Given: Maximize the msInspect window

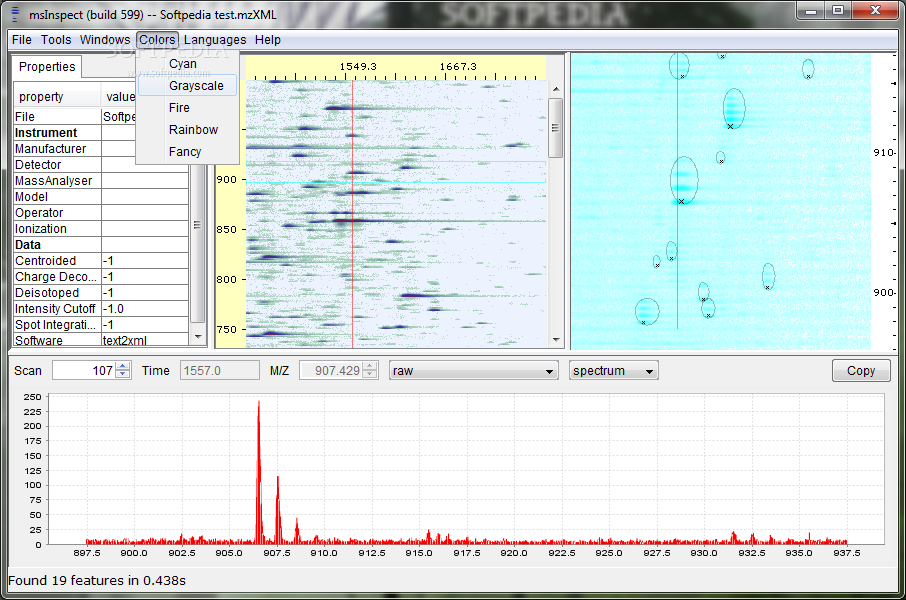Looking at the screenshot, I should 838,11.
